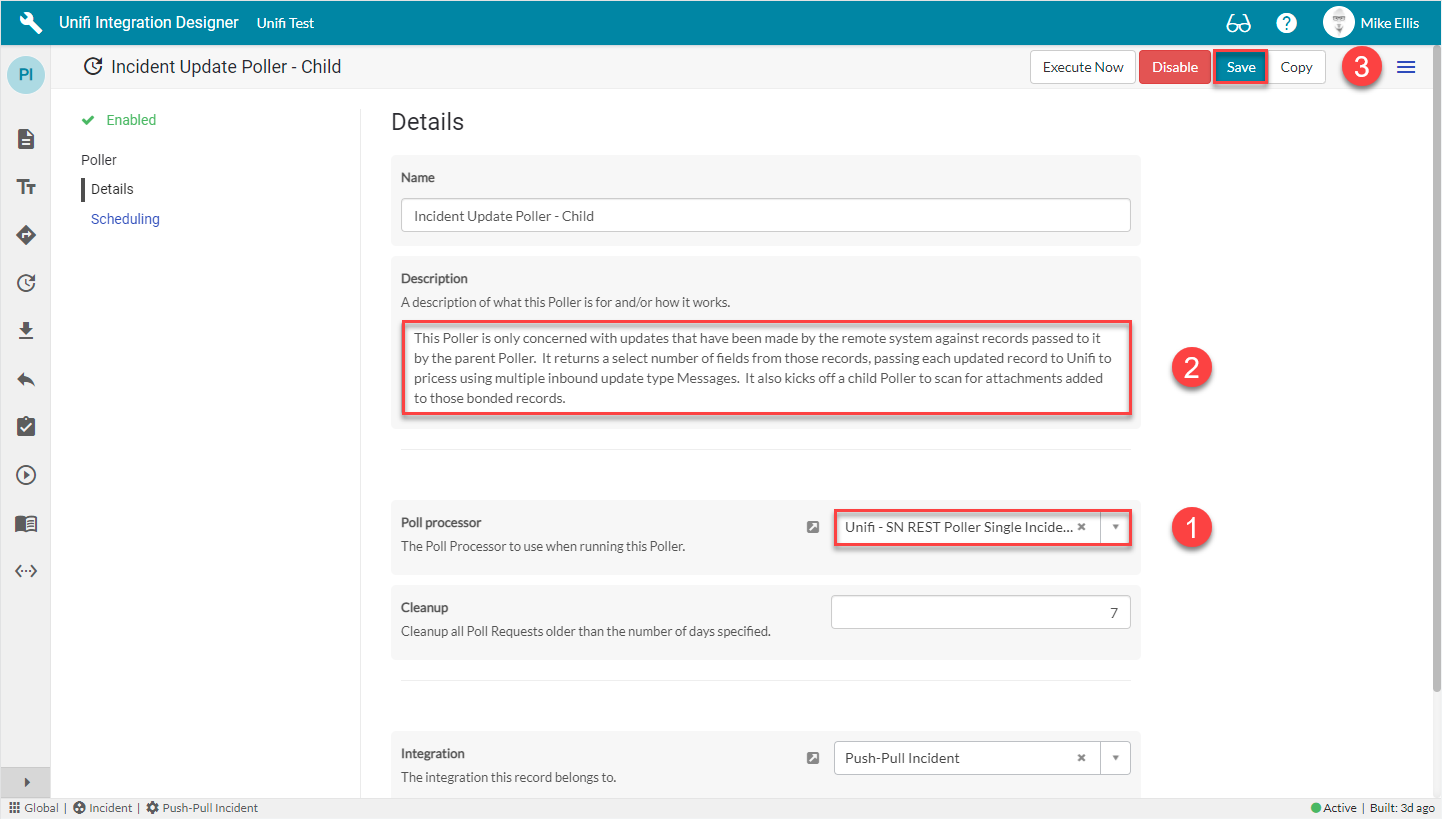The height and width of the screenshot is (819, 1442).
Task: Toggle the Enabled status checkmark
Action: tap(90, 119)
